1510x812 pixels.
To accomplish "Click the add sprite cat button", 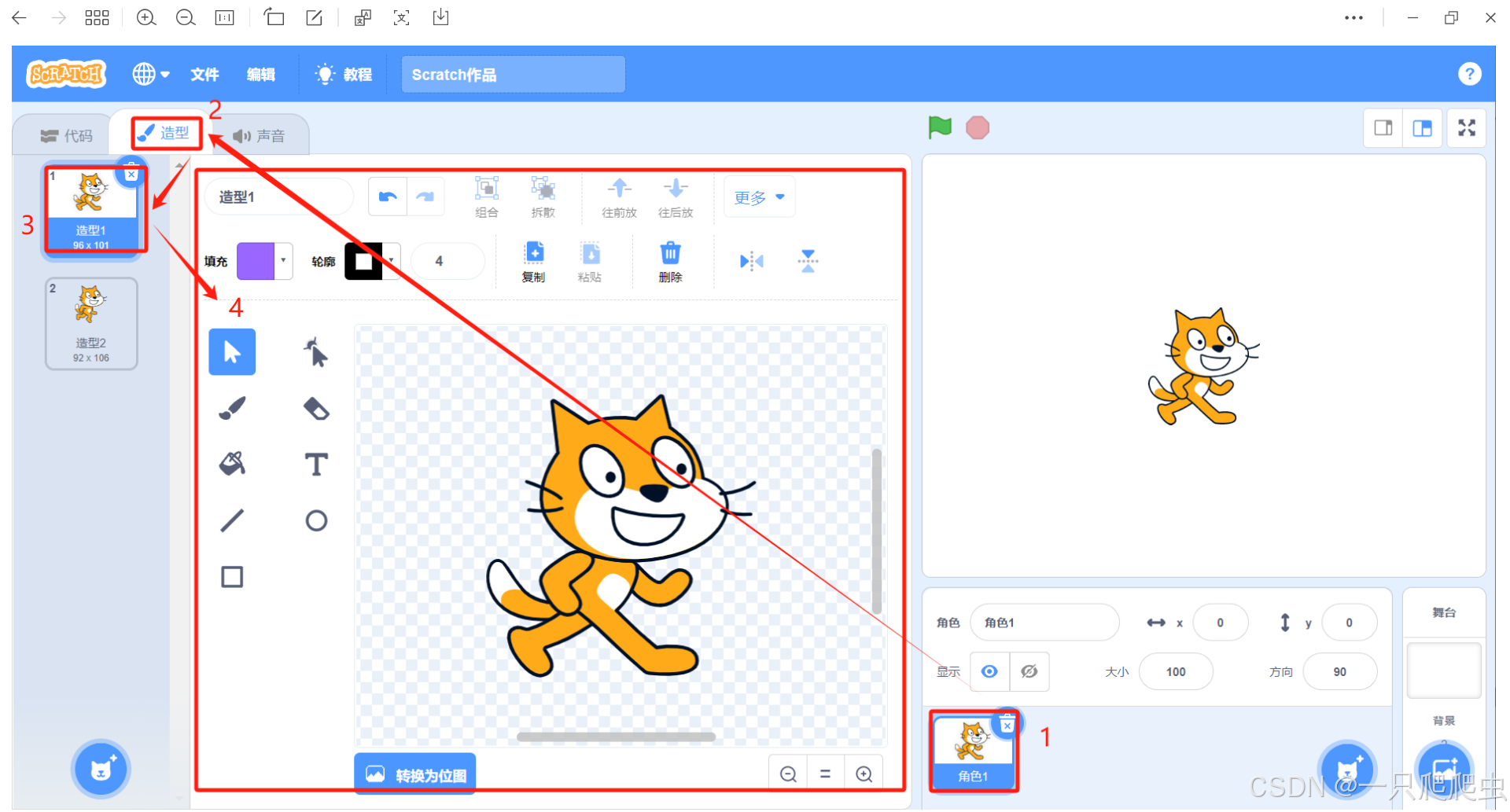I will 1347,770.
